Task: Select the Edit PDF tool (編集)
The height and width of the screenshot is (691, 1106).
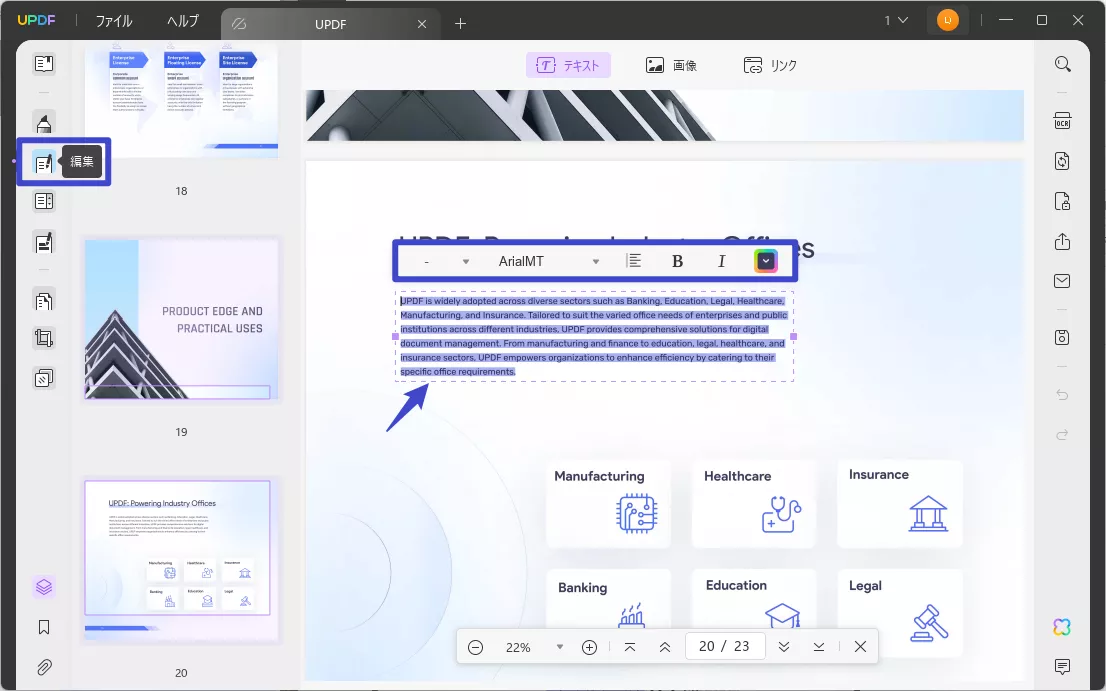Action: tap(44, 163)
